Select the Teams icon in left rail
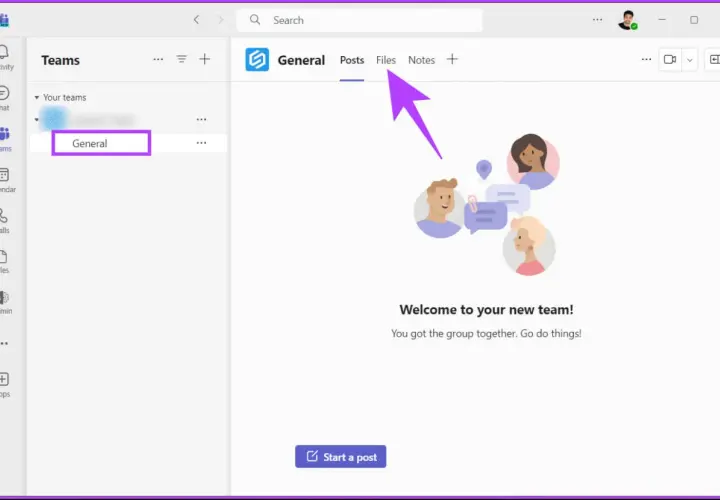 [x=5, y=139]
